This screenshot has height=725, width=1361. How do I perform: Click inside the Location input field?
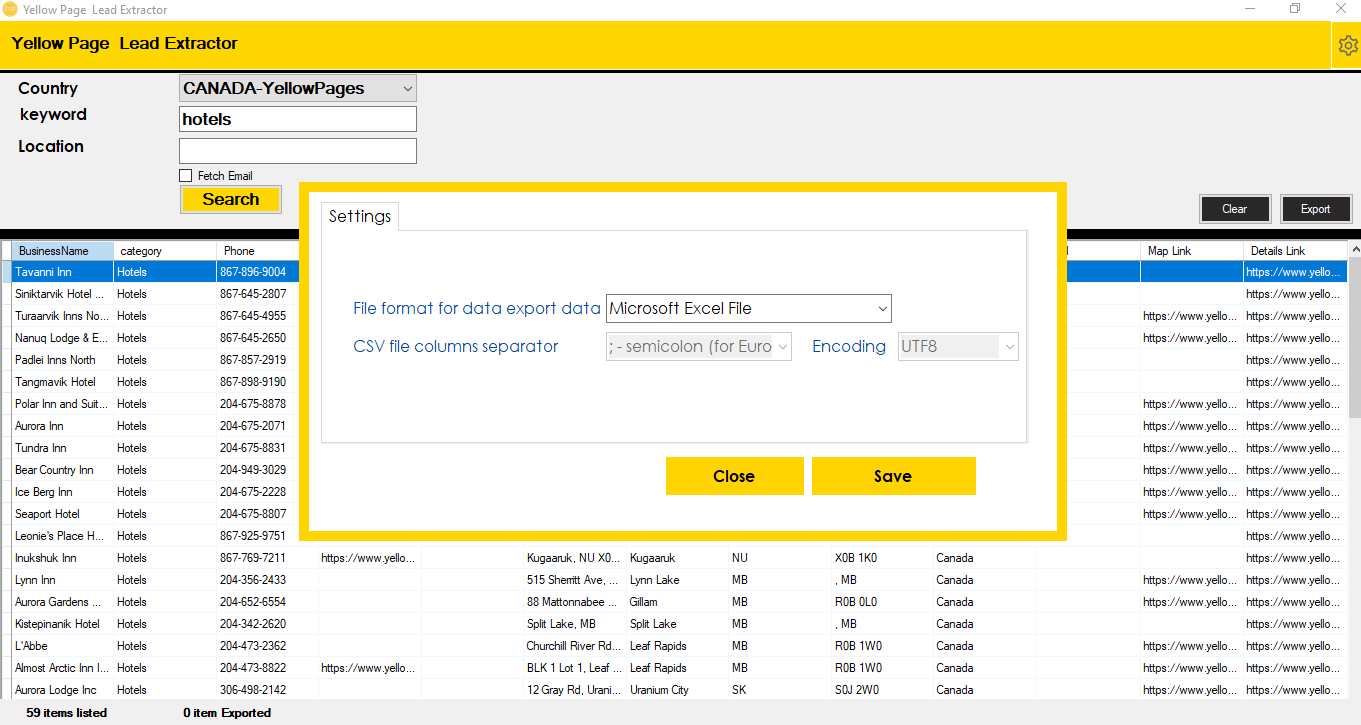click(297, 150)
